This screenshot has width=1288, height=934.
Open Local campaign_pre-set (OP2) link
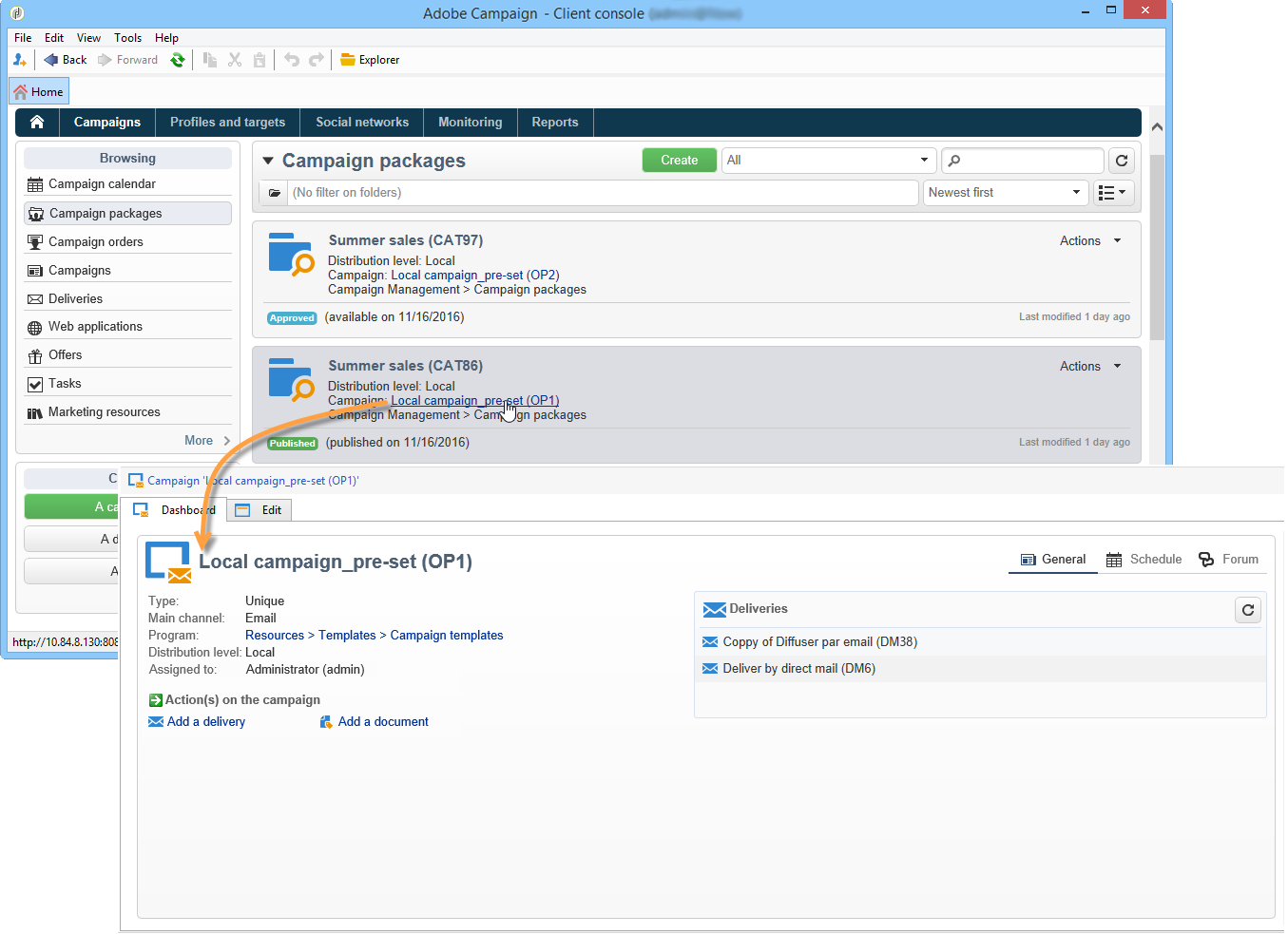coord(475,276)
